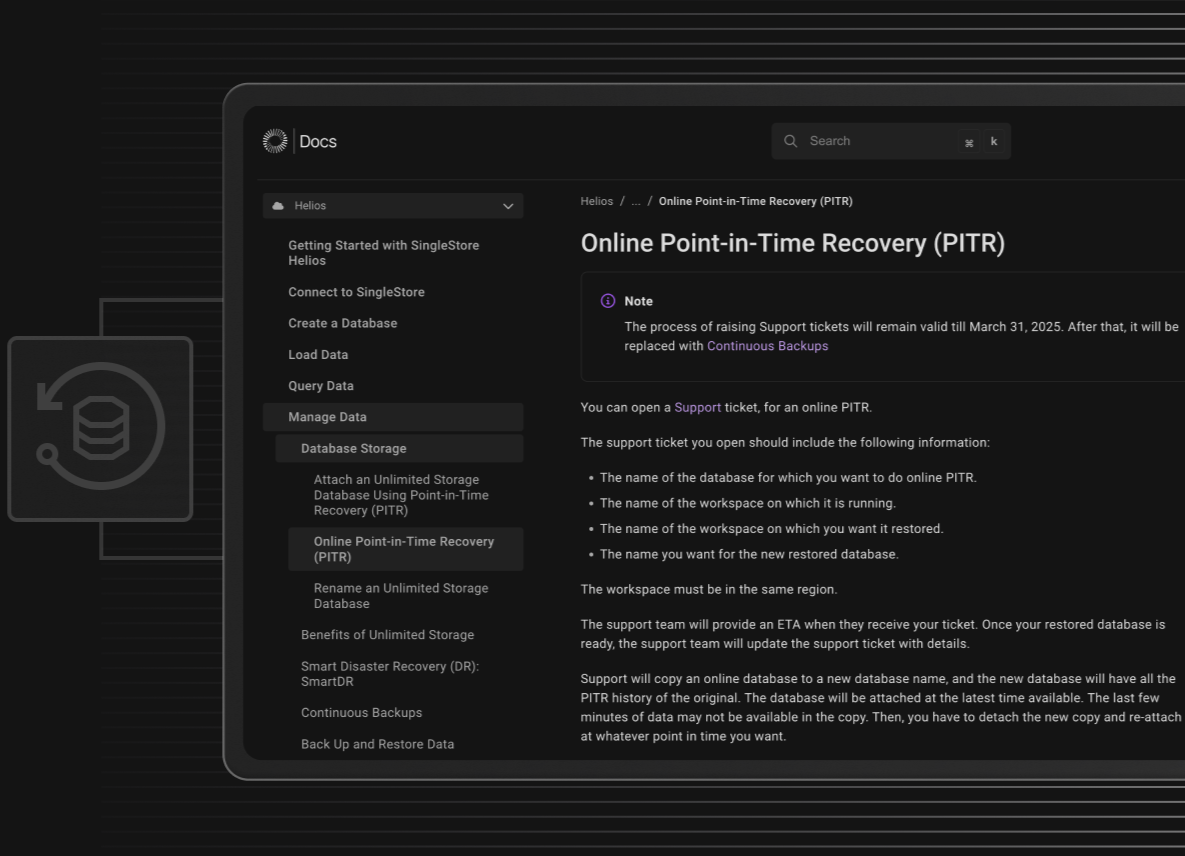Expand the breadcrumb ellipsis

[636, 202]
